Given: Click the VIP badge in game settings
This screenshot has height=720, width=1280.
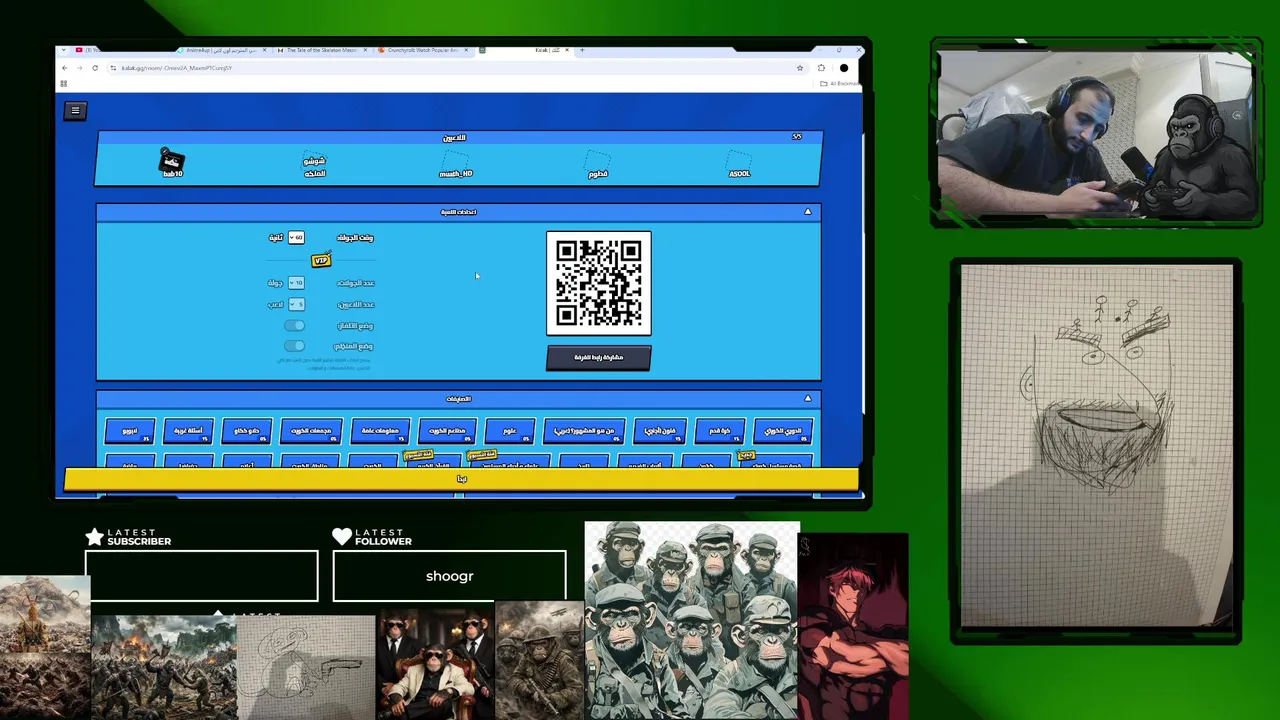Looking at the screenshot, I should 321,260.
